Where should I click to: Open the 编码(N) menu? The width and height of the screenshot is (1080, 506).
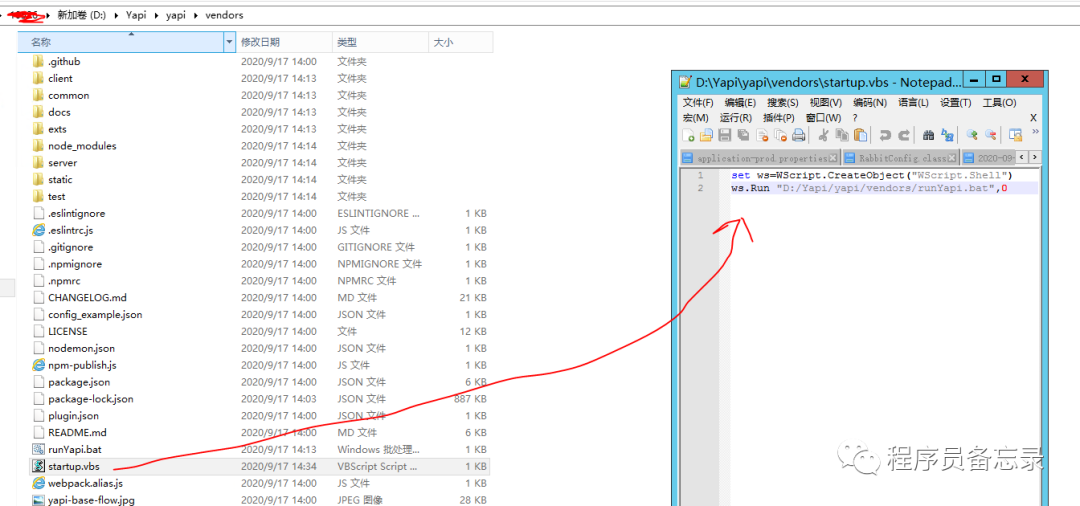[x=869, y=103]
